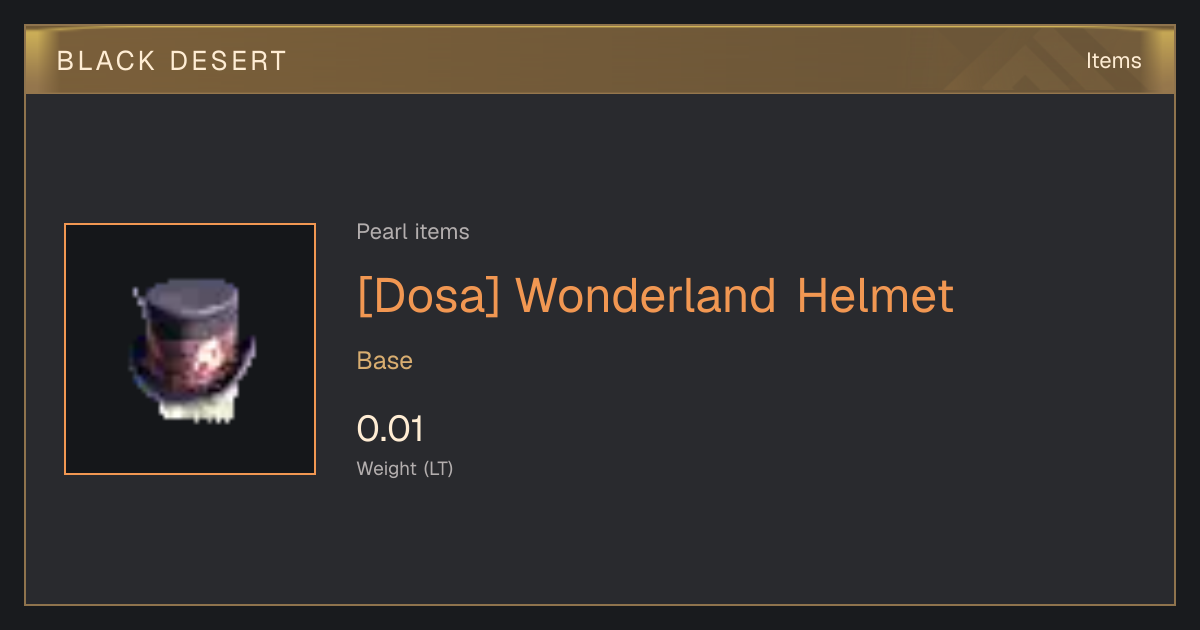Open the Pearl items category
Image resolution: width=1200 pixels, height=630 pixels.
coord(413,232)
